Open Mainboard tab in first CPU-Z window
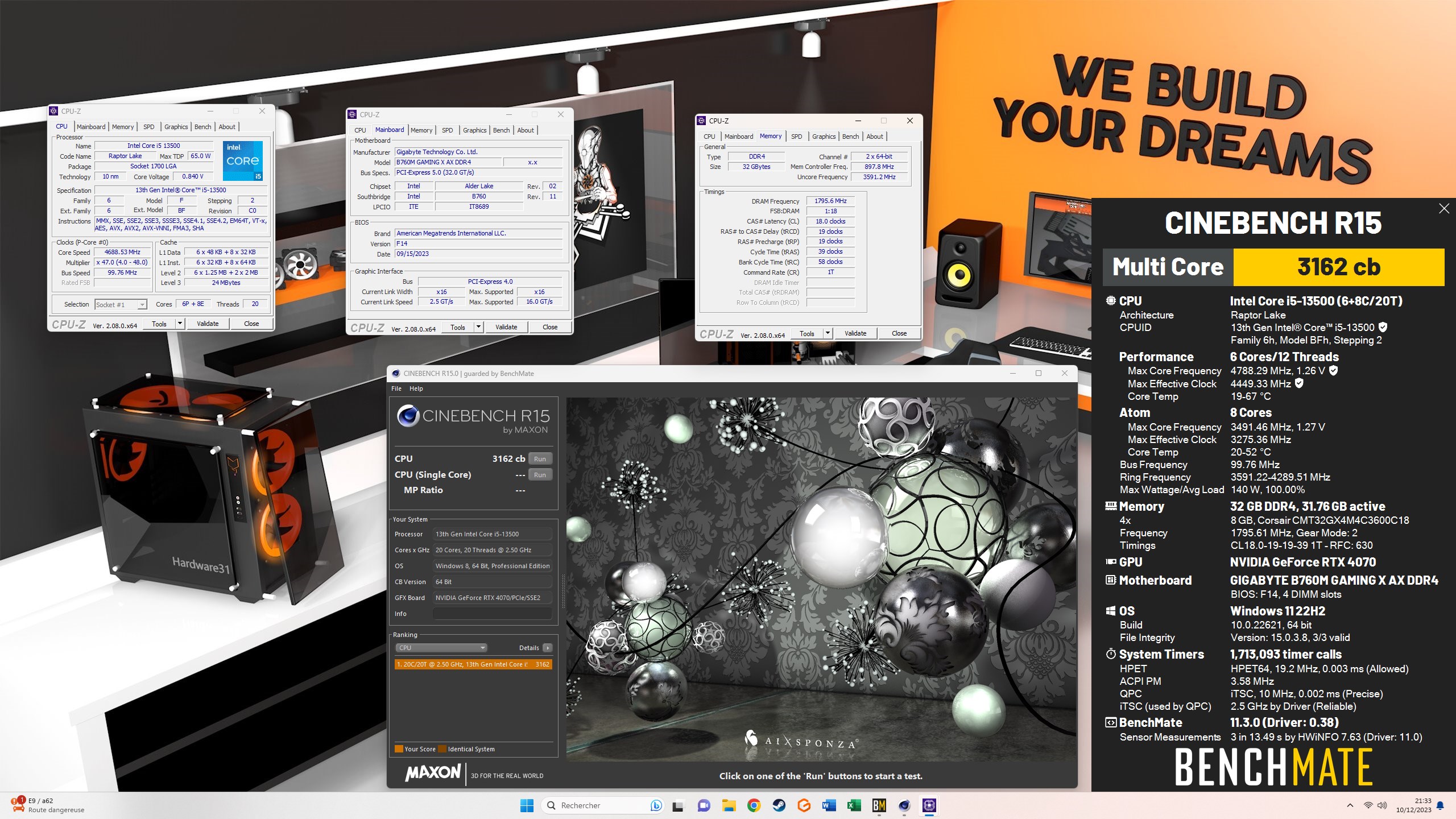Screen dimensions: 1456x819 coord(91,127)
